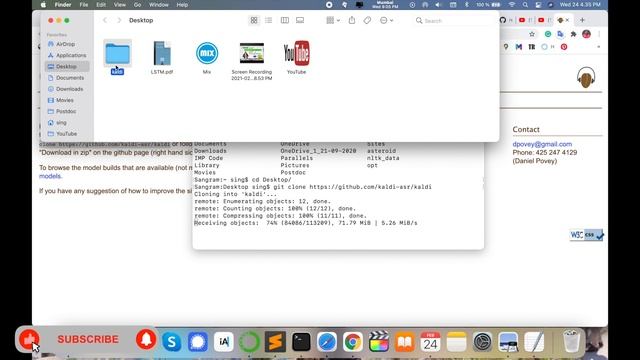
Task: Open Skype from the Dock
Action: [172, 342]
